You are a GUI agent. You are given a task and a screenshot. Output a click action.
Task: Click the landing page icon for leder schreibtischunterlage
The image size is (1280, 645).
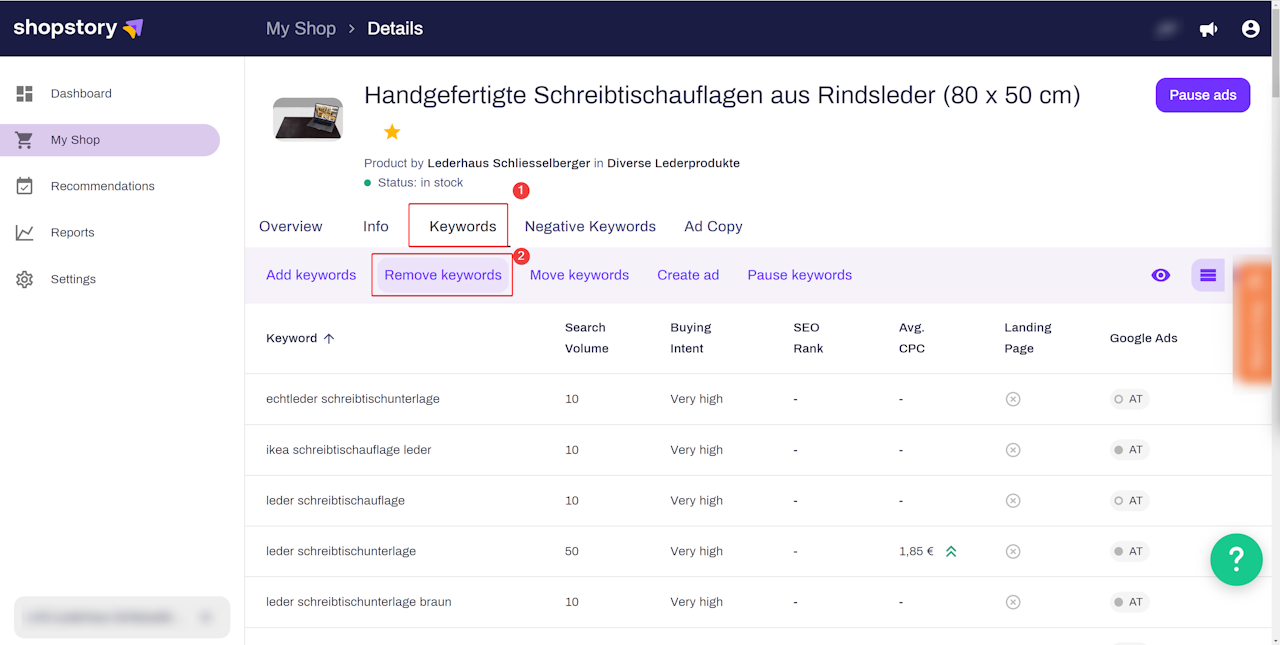point(1012,551)
